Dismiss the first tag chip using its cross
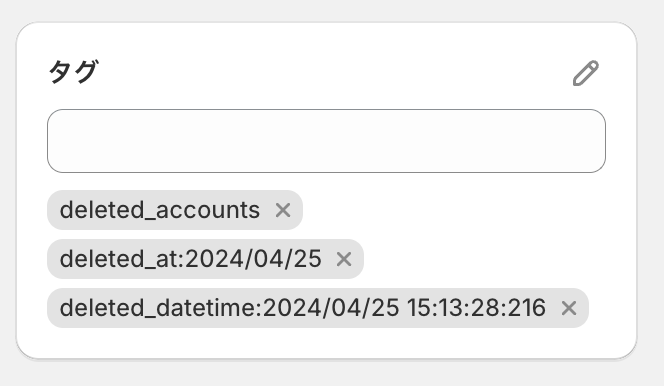This screenshot has width=664, height=386. [283, 210]
